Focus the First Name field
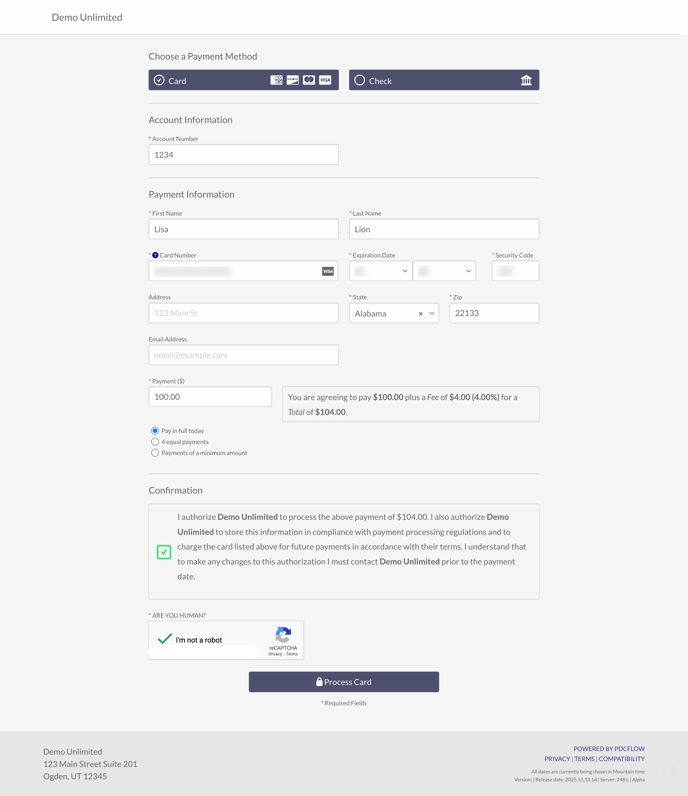Image resolution: width=688 pixels, height=796 pixels. pos(243,229)
